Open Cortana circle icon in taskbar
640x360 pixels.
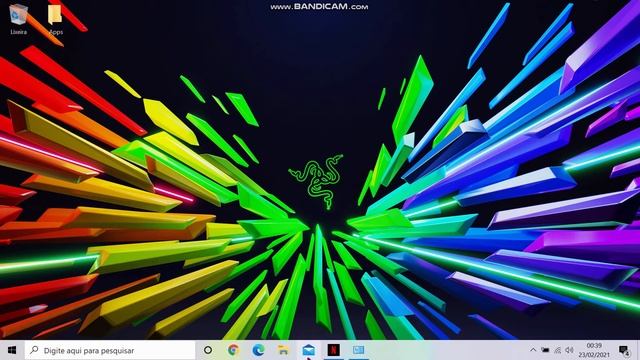click(x=208, y=350)
